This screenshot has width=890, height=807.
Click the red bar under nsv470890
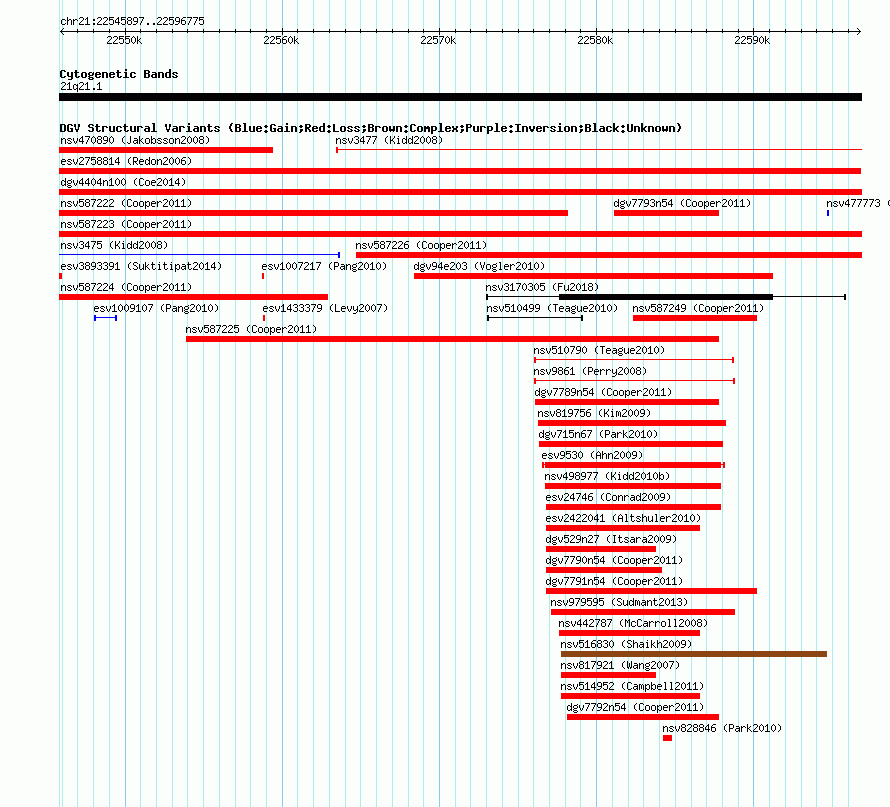(x=166, y=150)
